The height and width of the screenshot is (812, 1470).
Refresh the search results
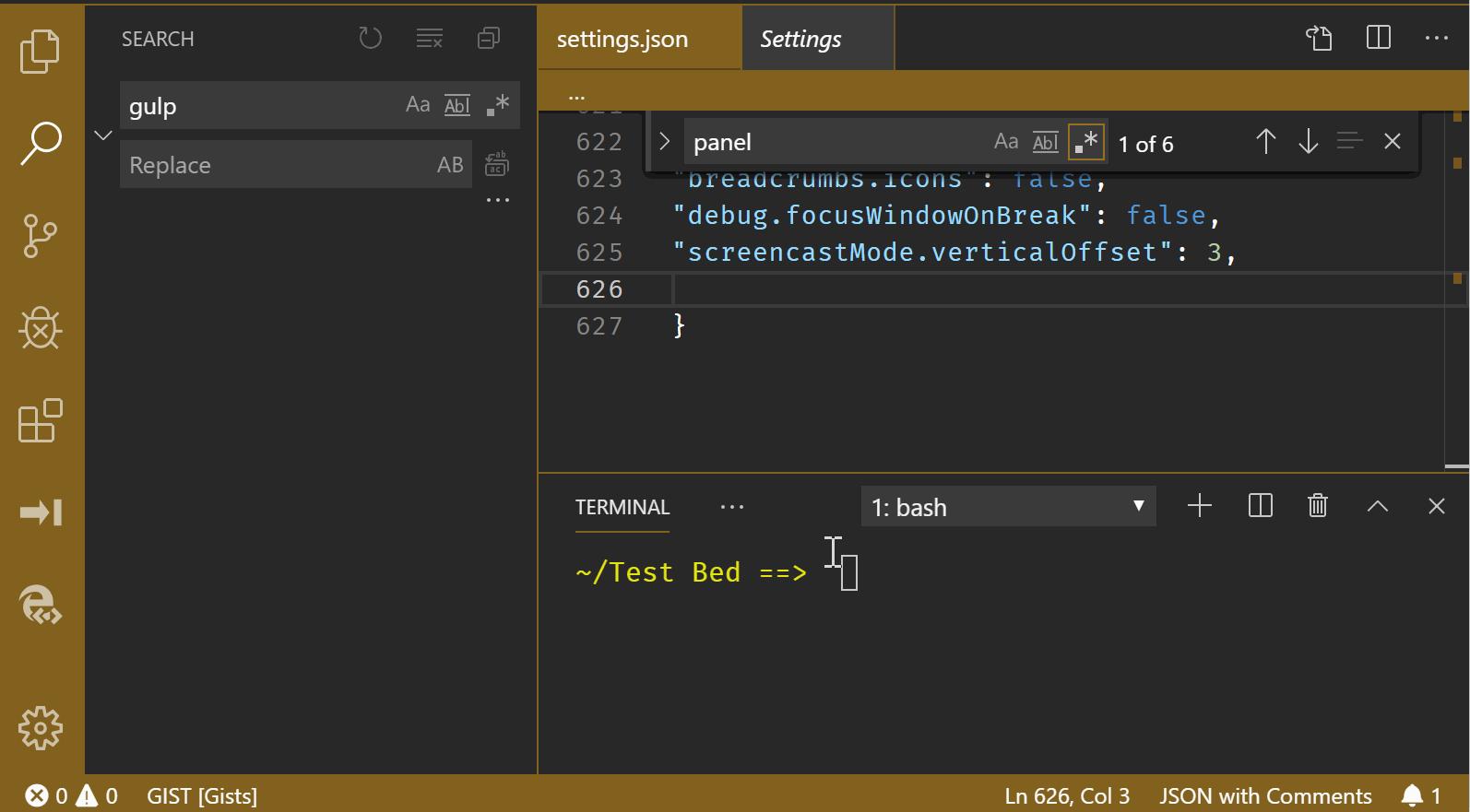point(370,38)
